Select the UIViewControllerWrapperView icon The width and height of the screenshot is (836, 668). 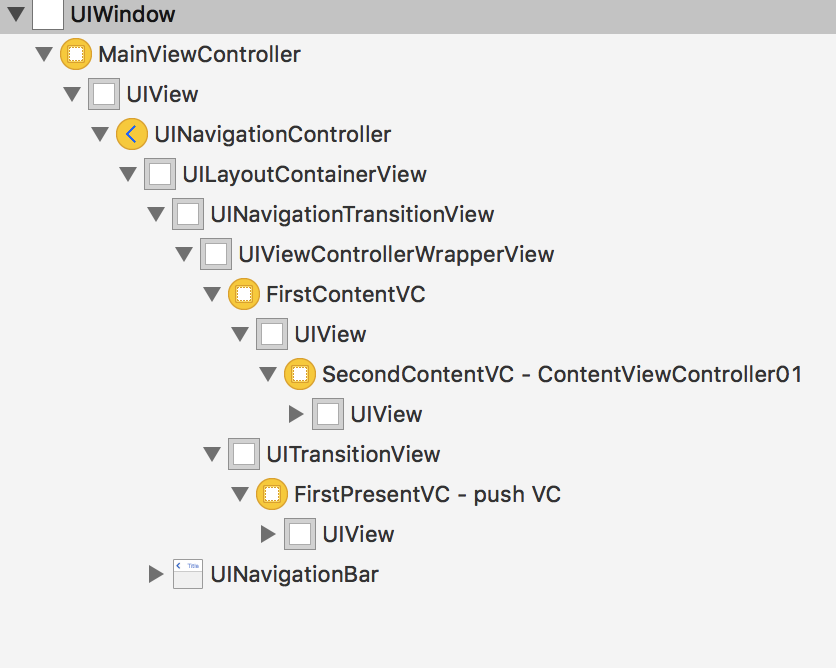216,254
